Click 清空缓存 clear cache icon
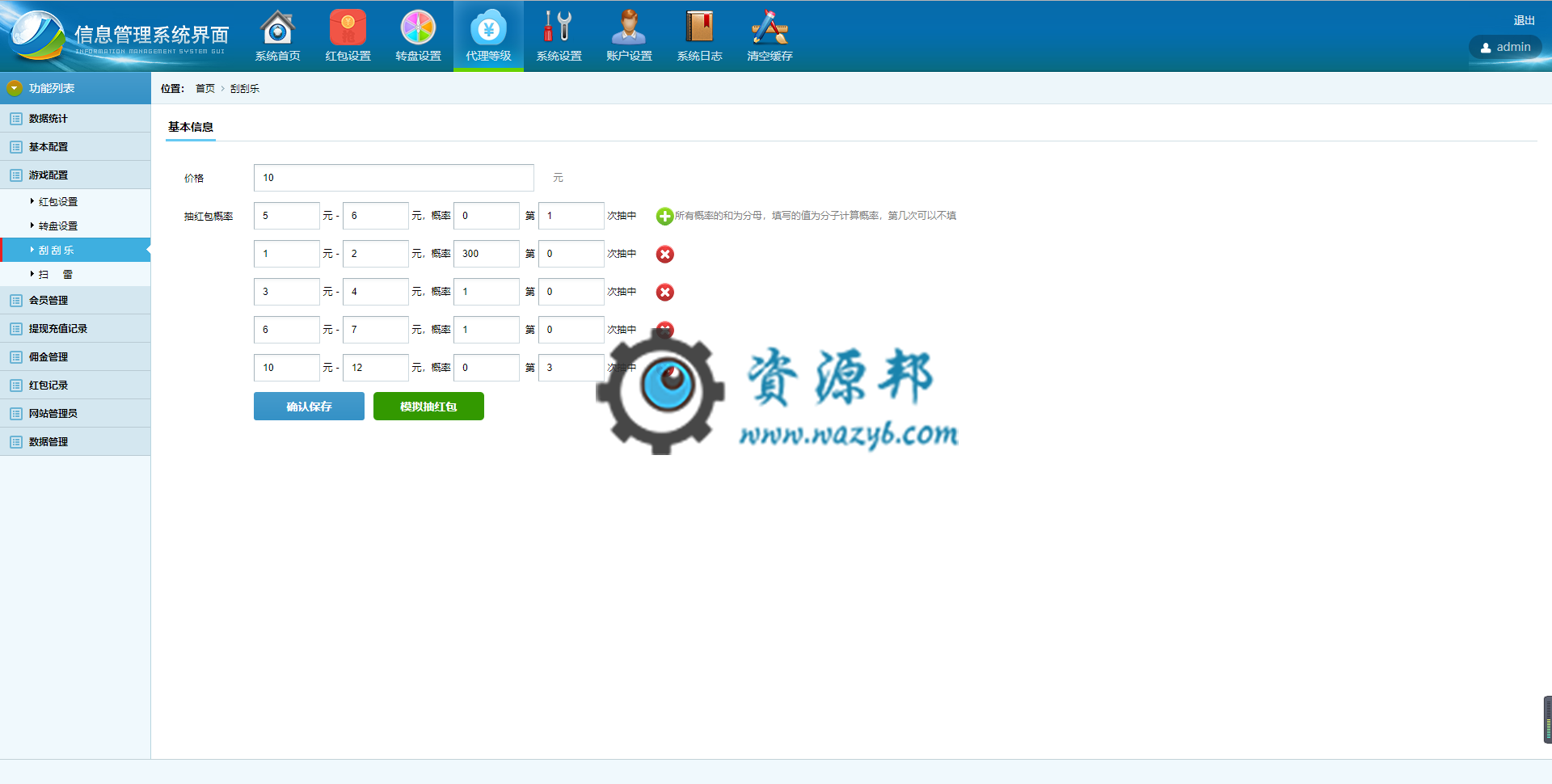The image size is (1552, 784). click(x=770, y=27)
